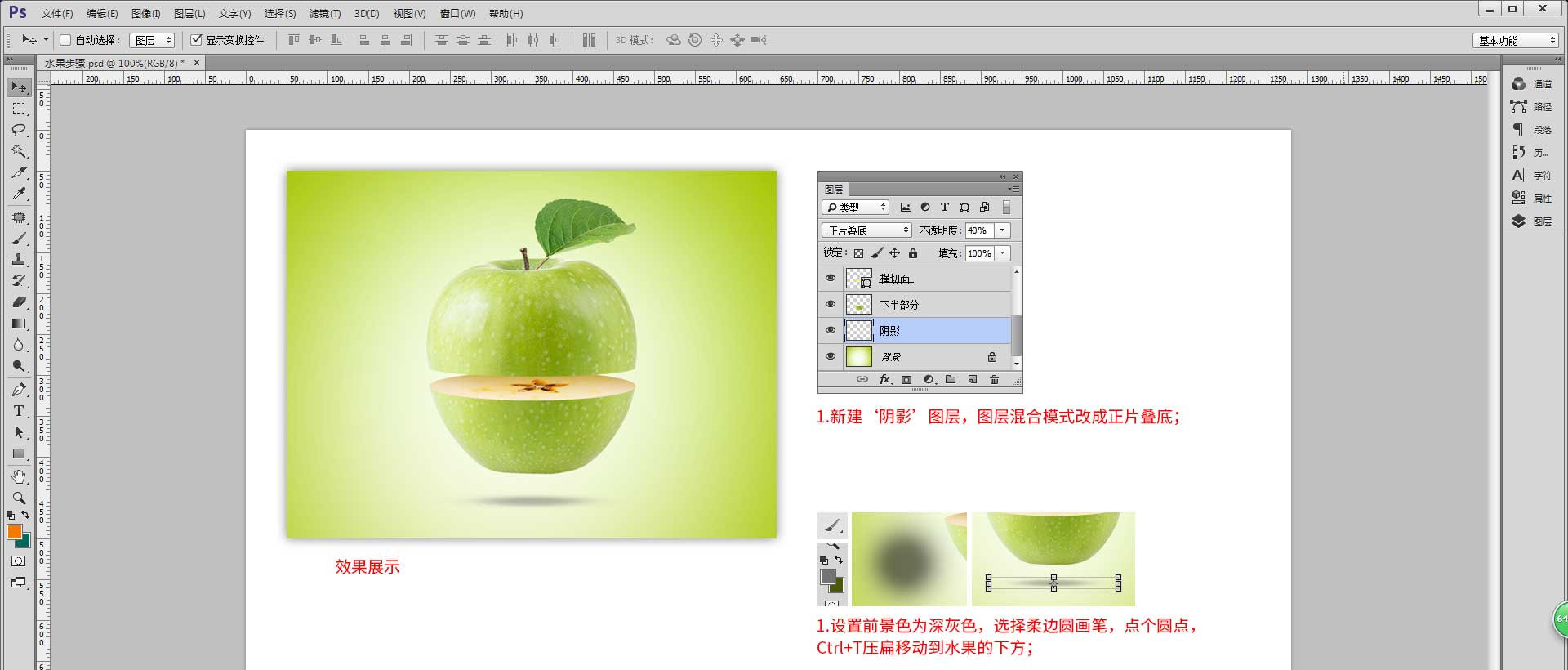The width and height of the screenshot is (1568, 670).
Task: Open the 不透明度 slider dropdown arrow
Action: click(1003, 230)
